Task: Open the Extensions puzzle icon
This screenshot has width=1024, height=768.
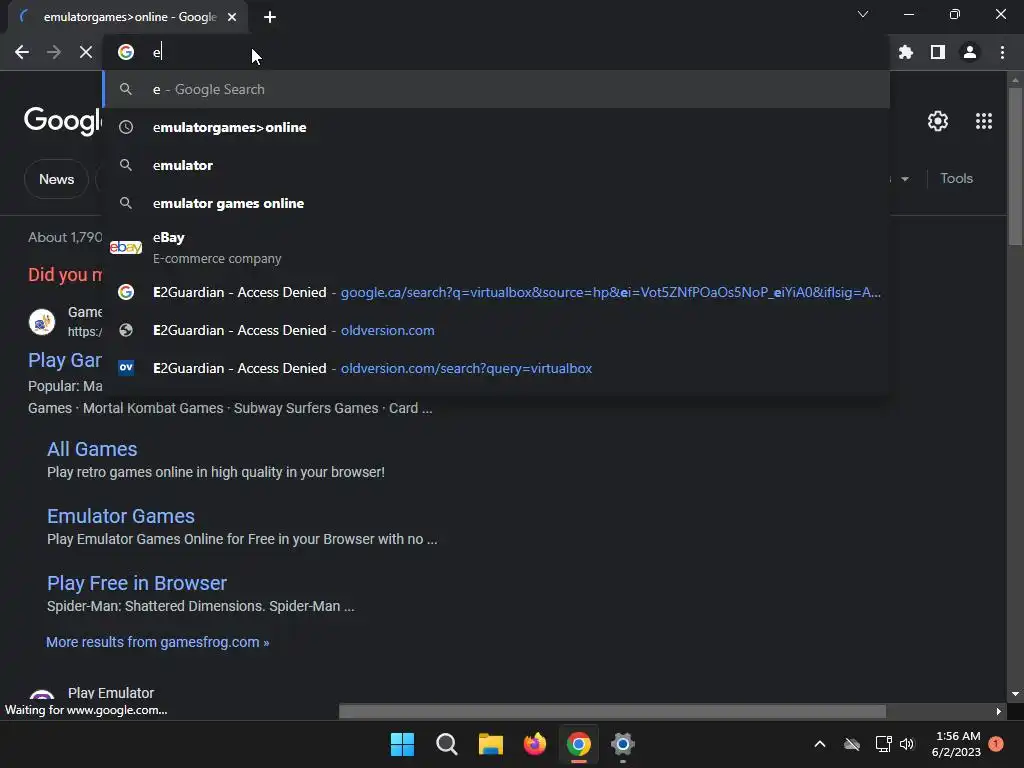Action: point(906,52)
